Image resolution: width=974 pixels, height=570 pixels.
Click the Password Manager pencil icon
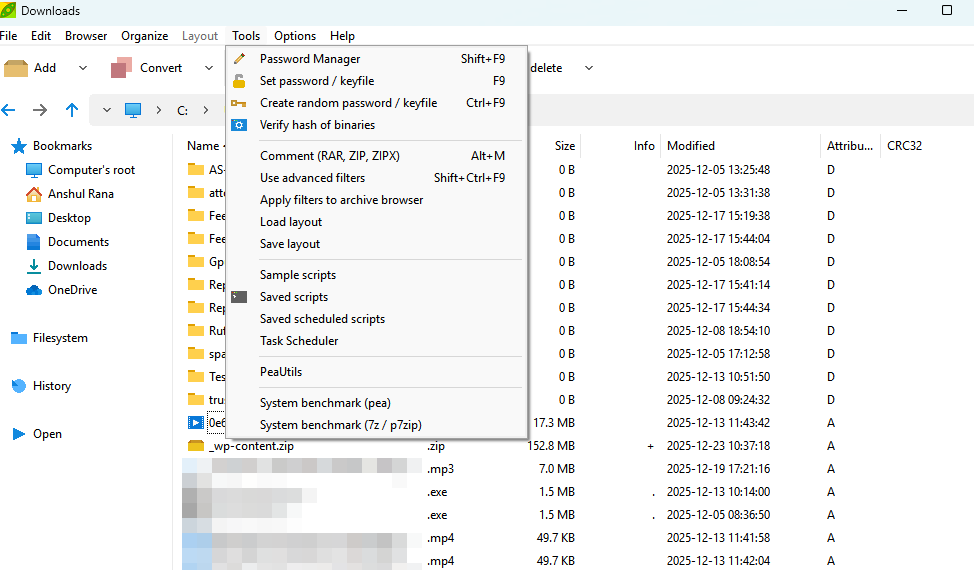[x=239, y=59]
